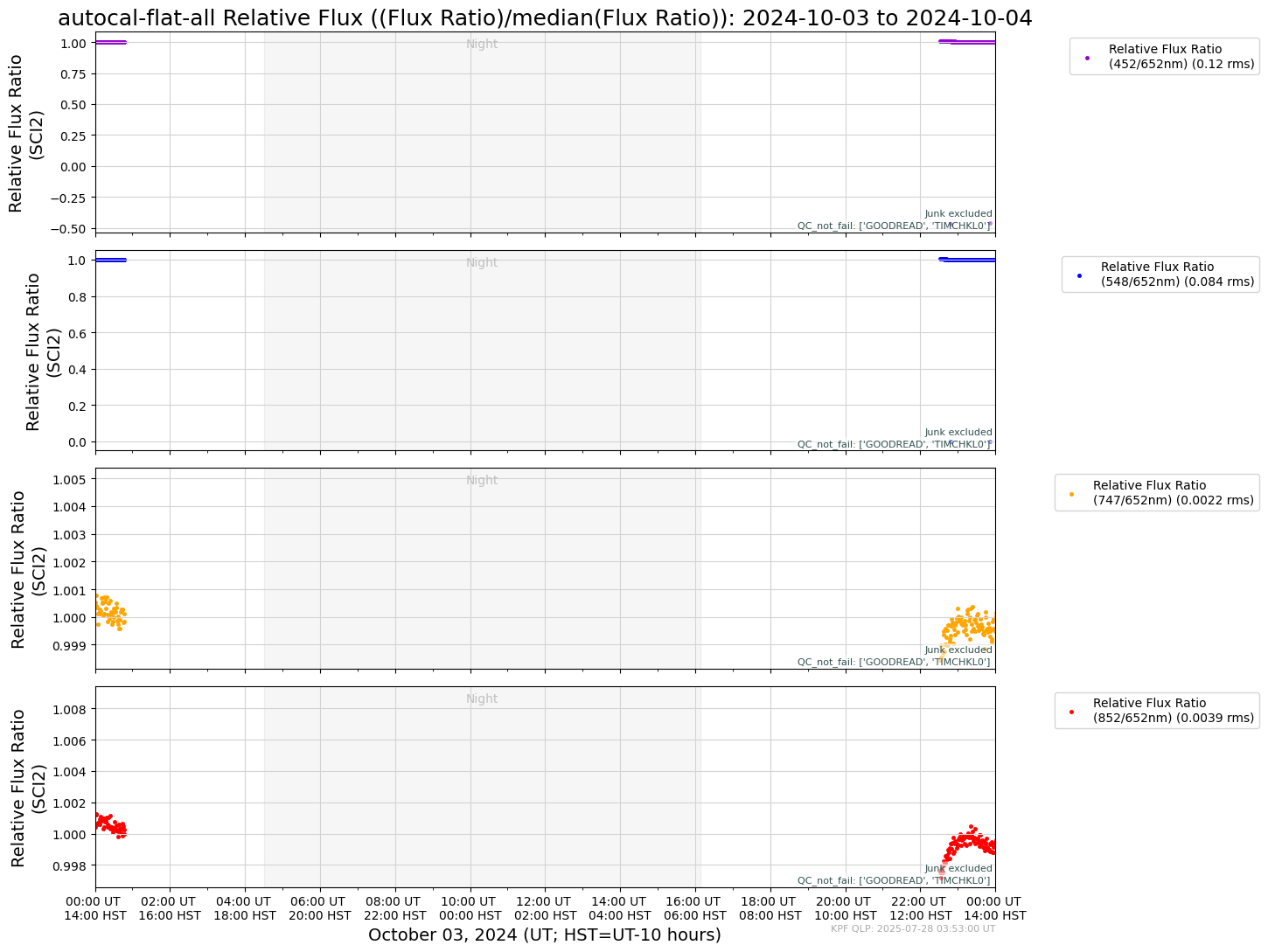
Task: Click the 0.8 y-axis tick in the second panel
Action: [x=80, y=296]
